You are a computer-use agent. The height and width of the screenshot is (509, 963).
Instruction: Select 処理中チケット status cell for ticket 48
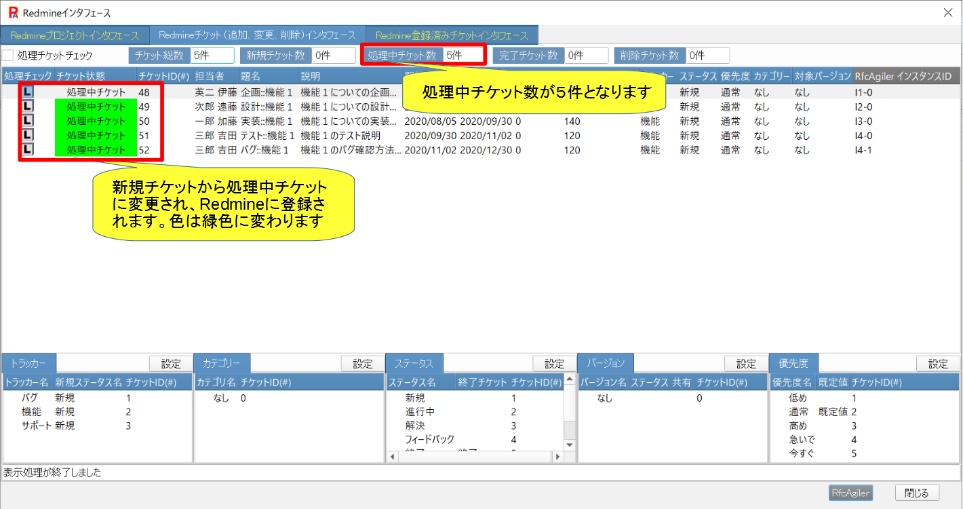(96, 92)
